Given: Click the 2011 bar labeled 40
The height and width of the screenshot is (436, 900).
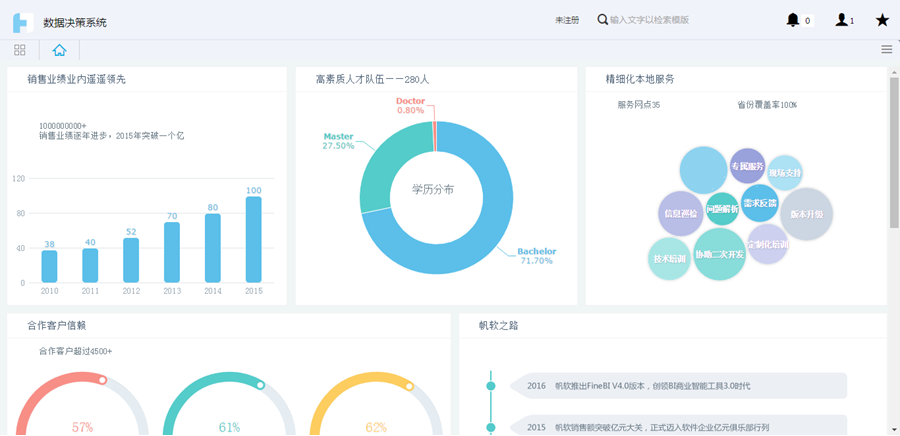Looking at the screenshot, I should coord(90,266).
